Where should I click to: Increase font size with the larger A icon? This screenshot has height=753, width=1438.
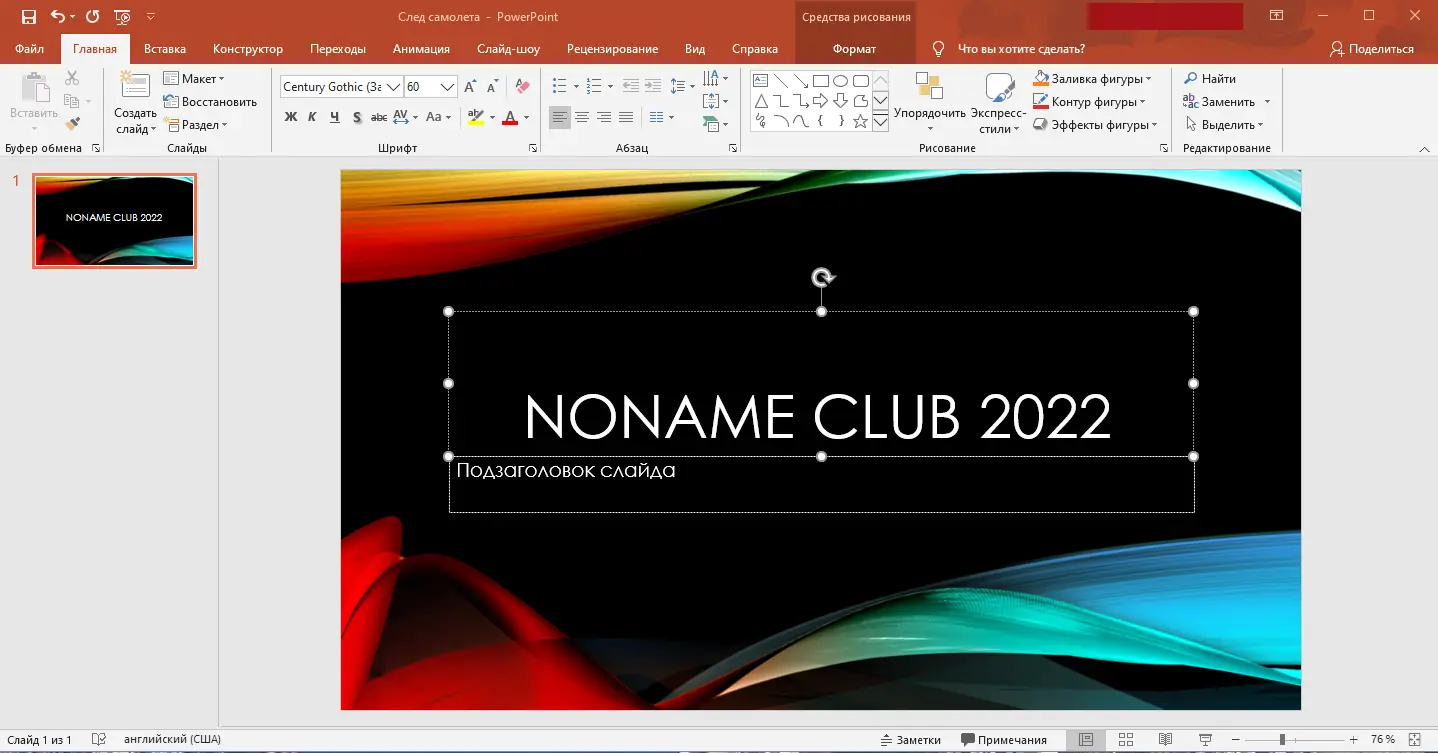point(470,87)
